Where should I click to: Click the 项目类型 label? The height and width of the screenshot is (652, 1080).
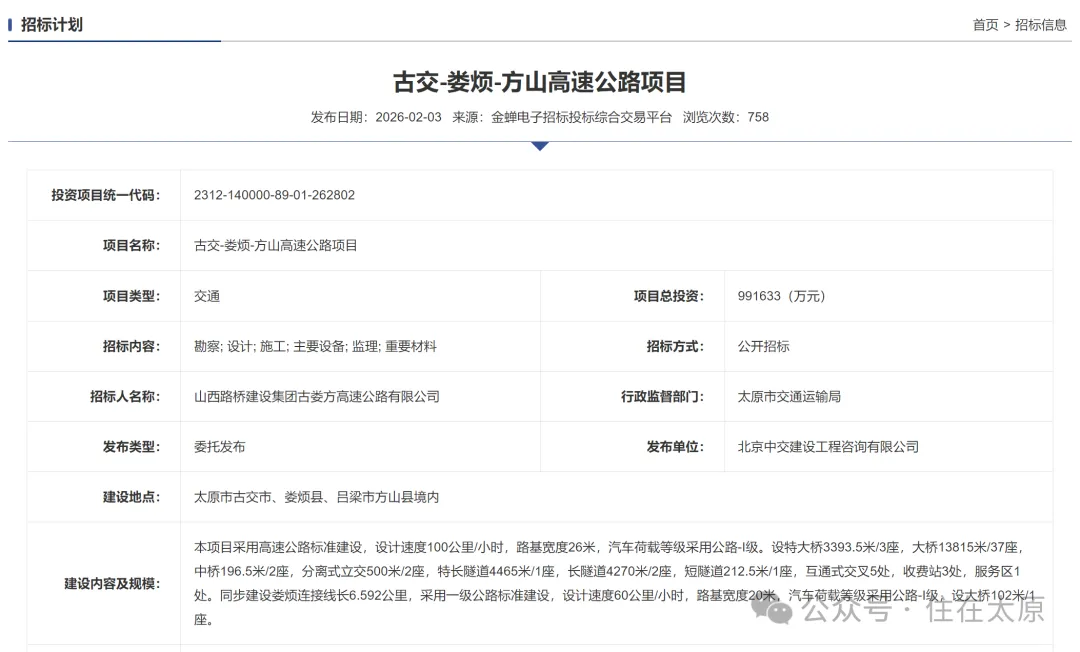coord(132,296)
